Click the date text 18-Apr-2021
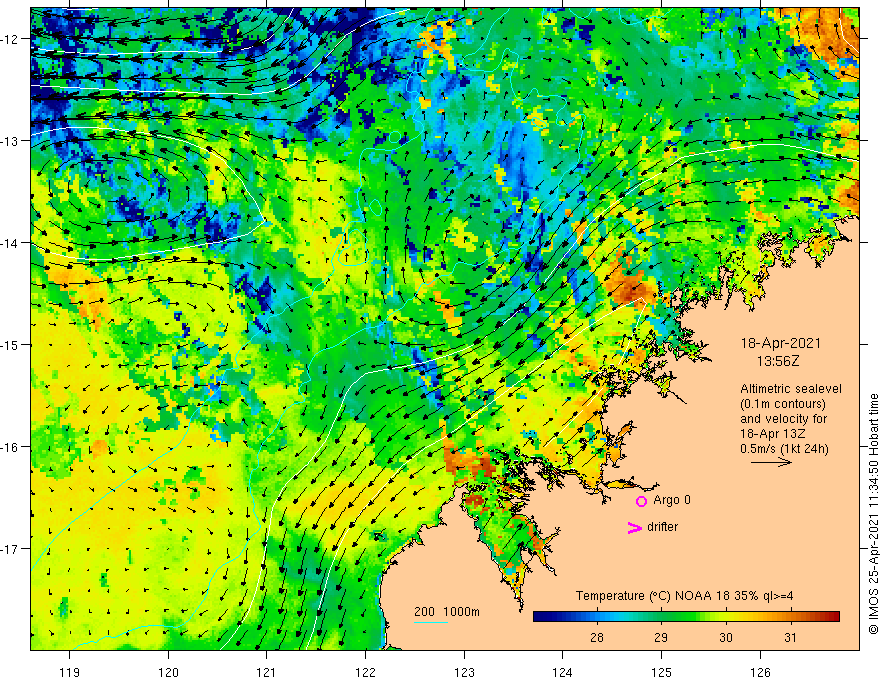The width and height of the screenshot is (880, 680). click(x=780, y=343)
